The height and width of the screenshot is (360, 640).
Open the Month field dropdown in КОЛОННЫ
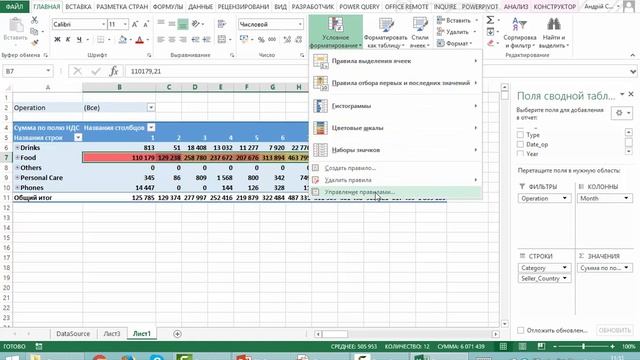626,198
